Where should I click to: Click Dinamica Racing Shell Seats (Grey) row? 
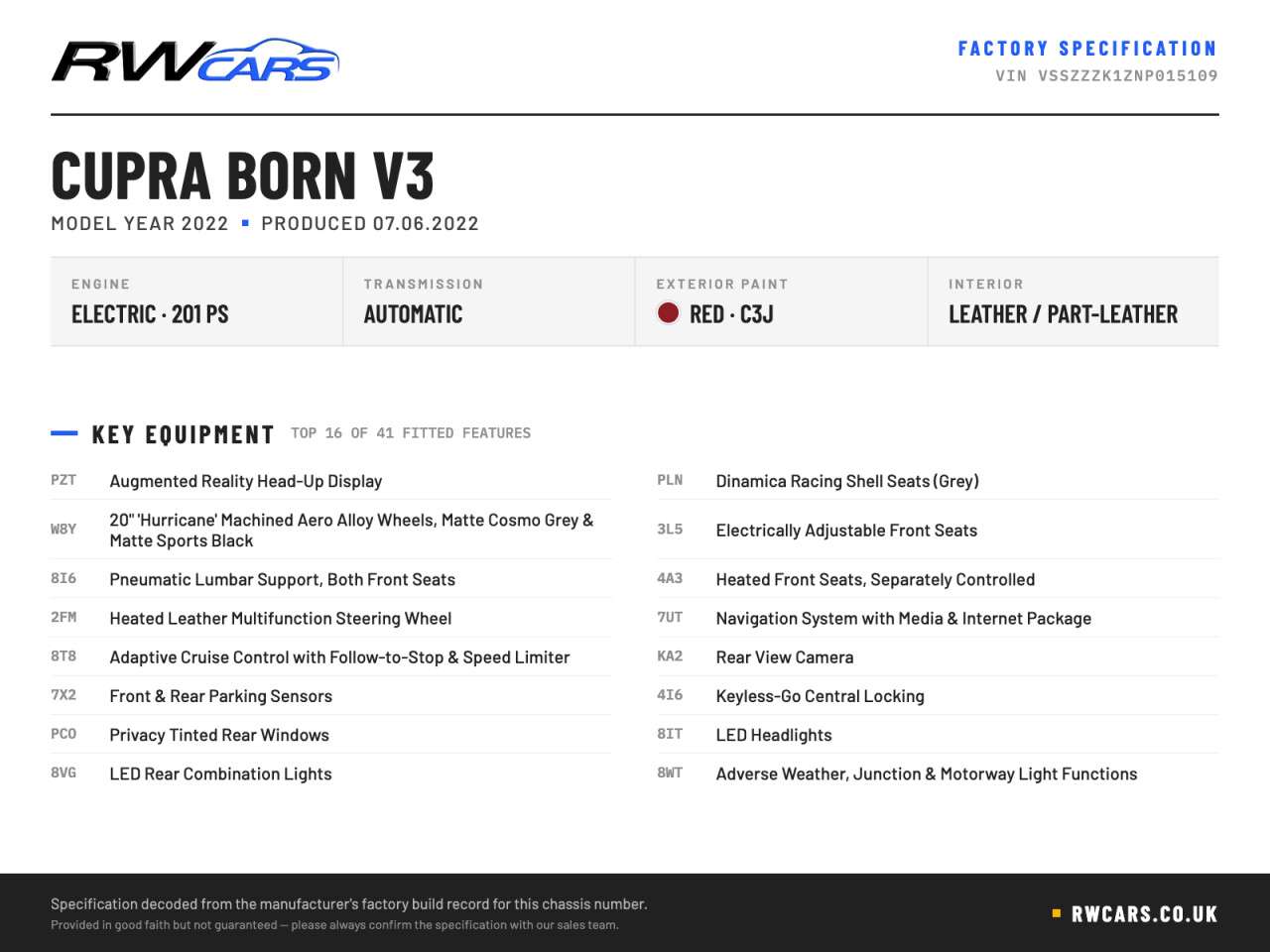938,481
